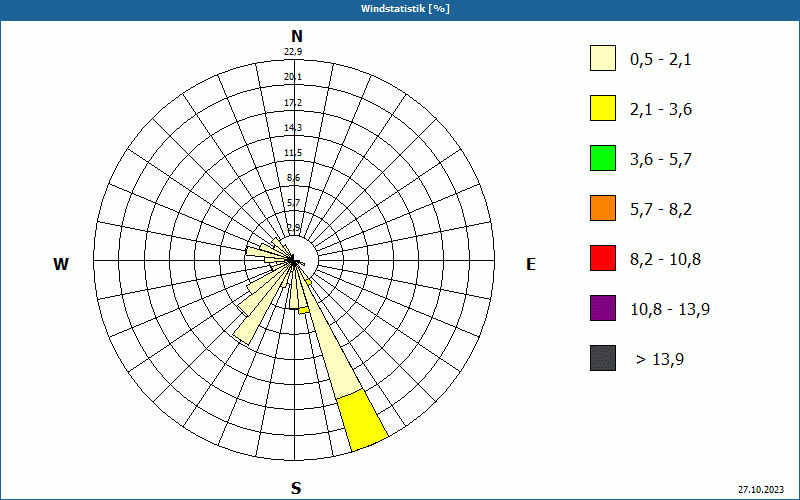800x500 pixels.
Task: Click the 17,2 ring scale value
Action: pyautogui.click(x=293, y=103)
